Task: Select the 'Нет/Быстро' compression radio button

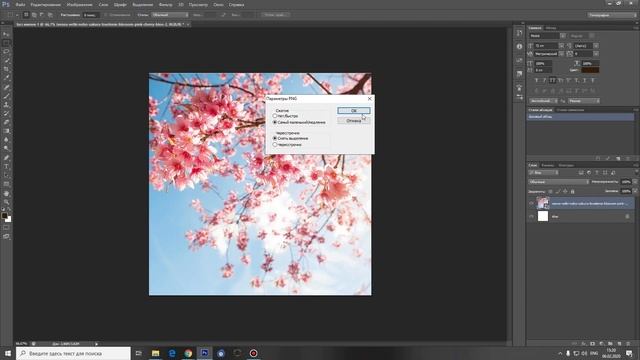Action: point(275,116)
